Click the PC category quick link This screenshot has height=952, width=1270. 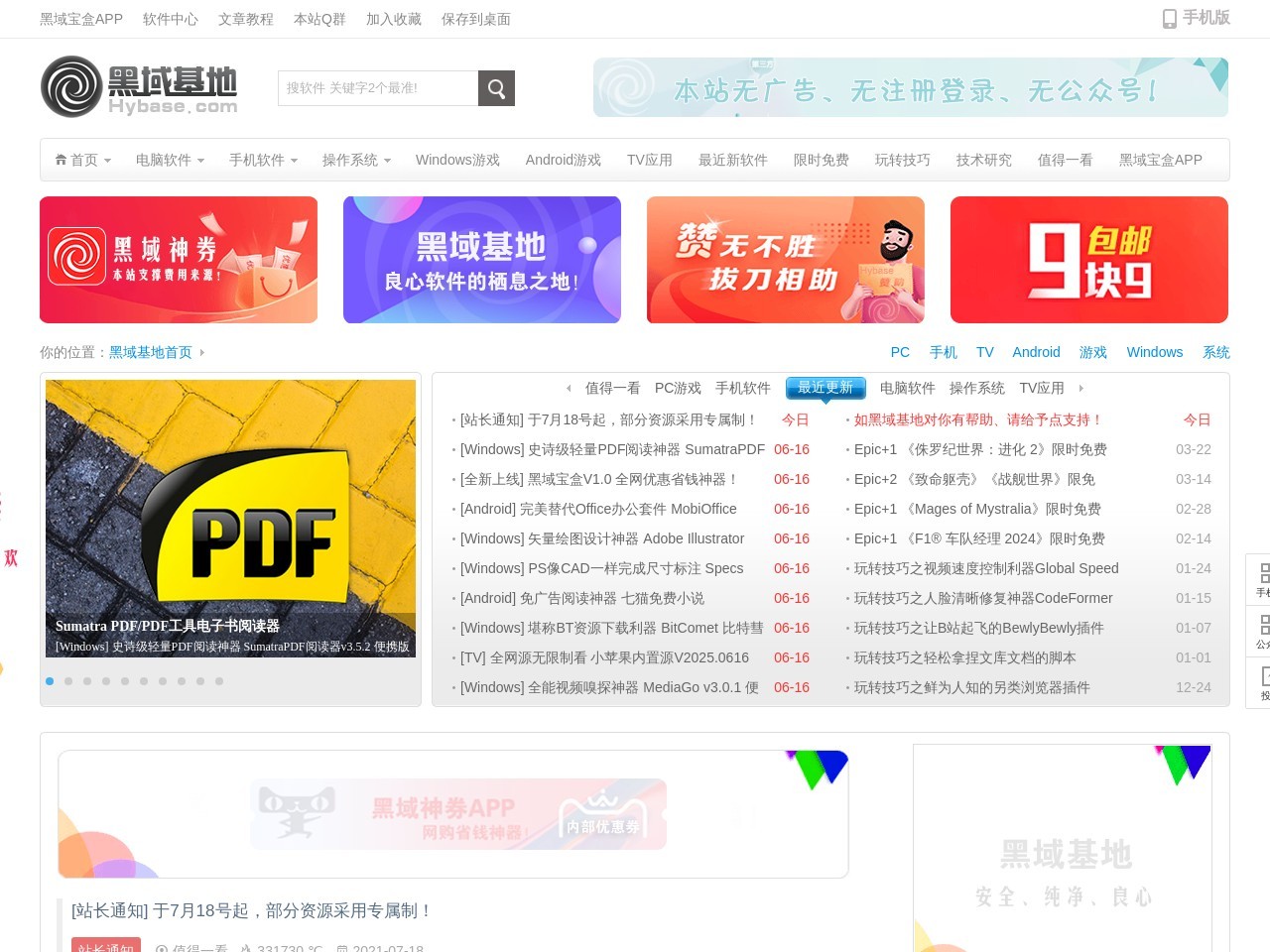pyautogui.click(x=900, y=352)
